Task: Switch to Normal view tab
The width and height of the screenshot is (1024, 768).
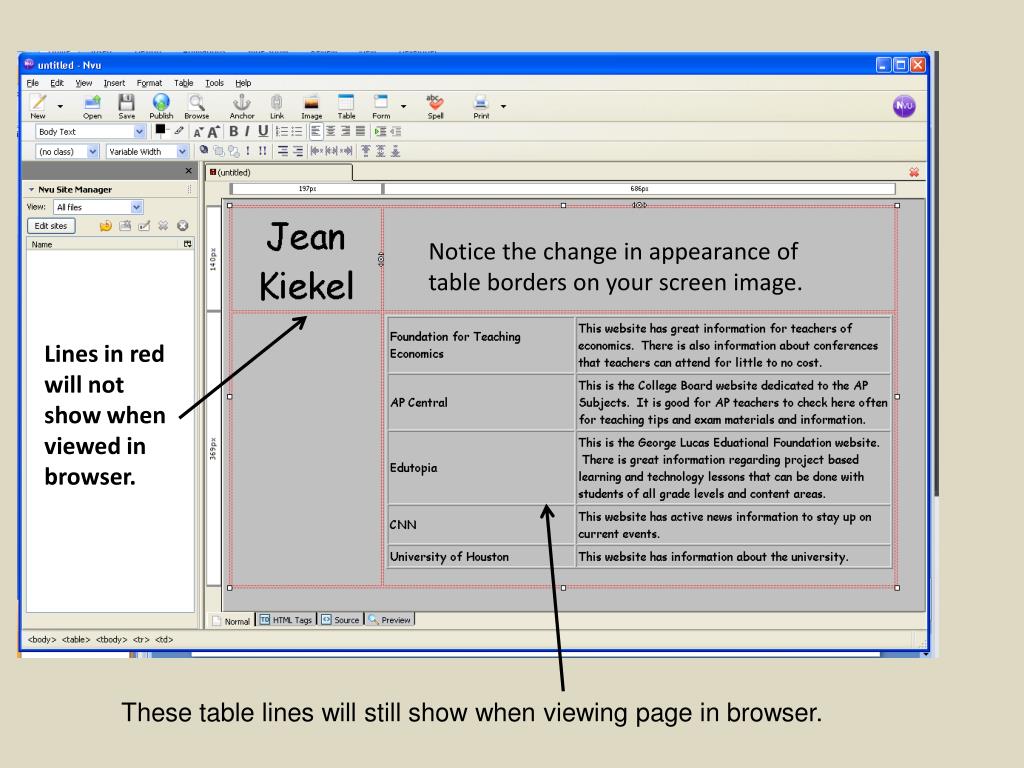Action: (x=231, y=620)
